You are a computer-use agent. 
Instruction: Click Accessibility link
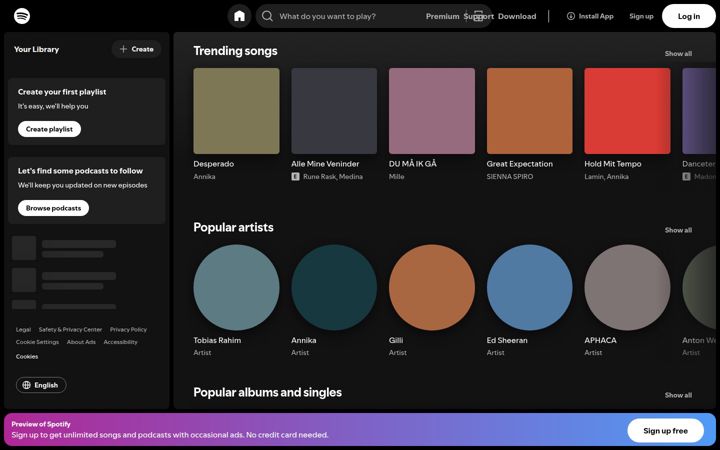[x=120, y=342]
